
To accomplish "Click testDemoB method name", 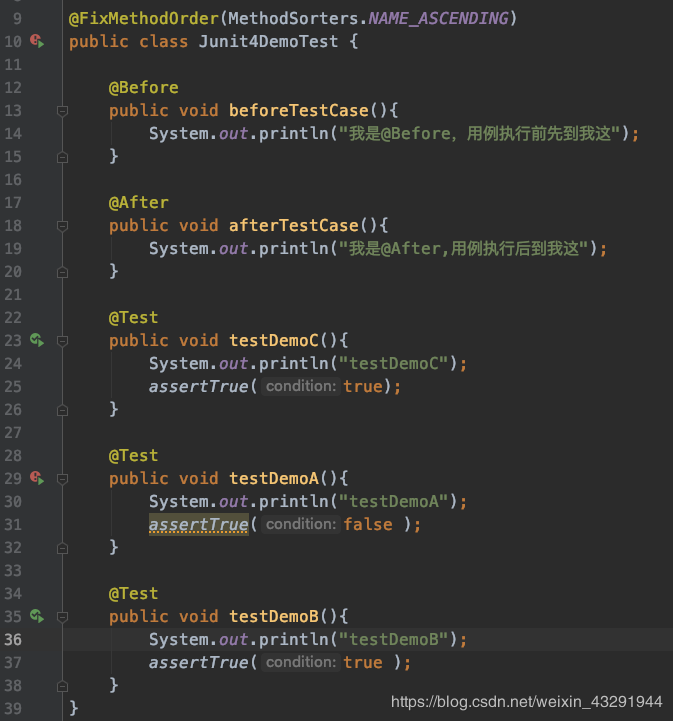I will (274, 616).
